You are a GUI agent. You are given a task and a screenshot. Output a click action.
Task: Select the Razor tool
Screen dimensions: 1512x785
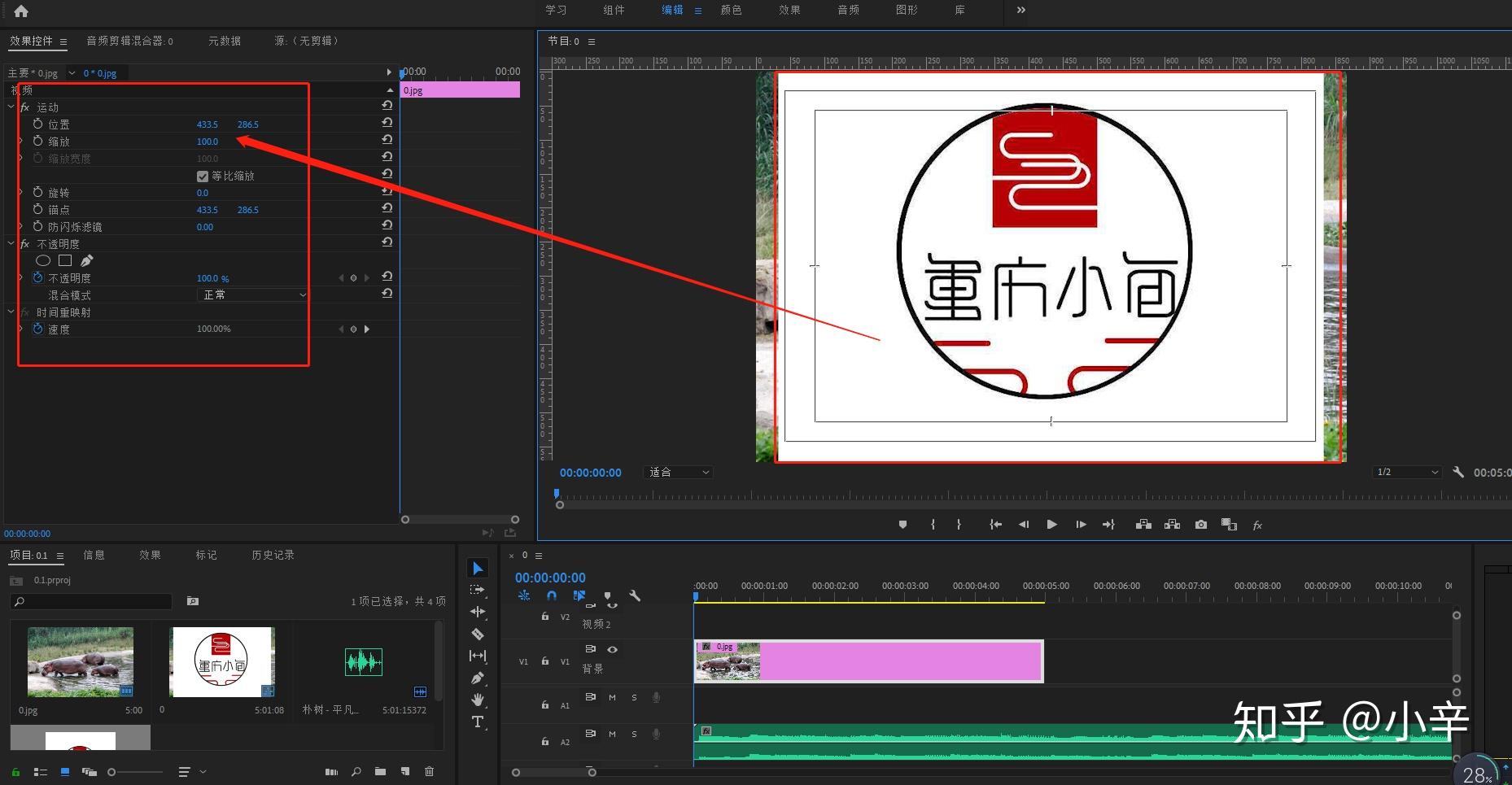(x=478, y=634)
